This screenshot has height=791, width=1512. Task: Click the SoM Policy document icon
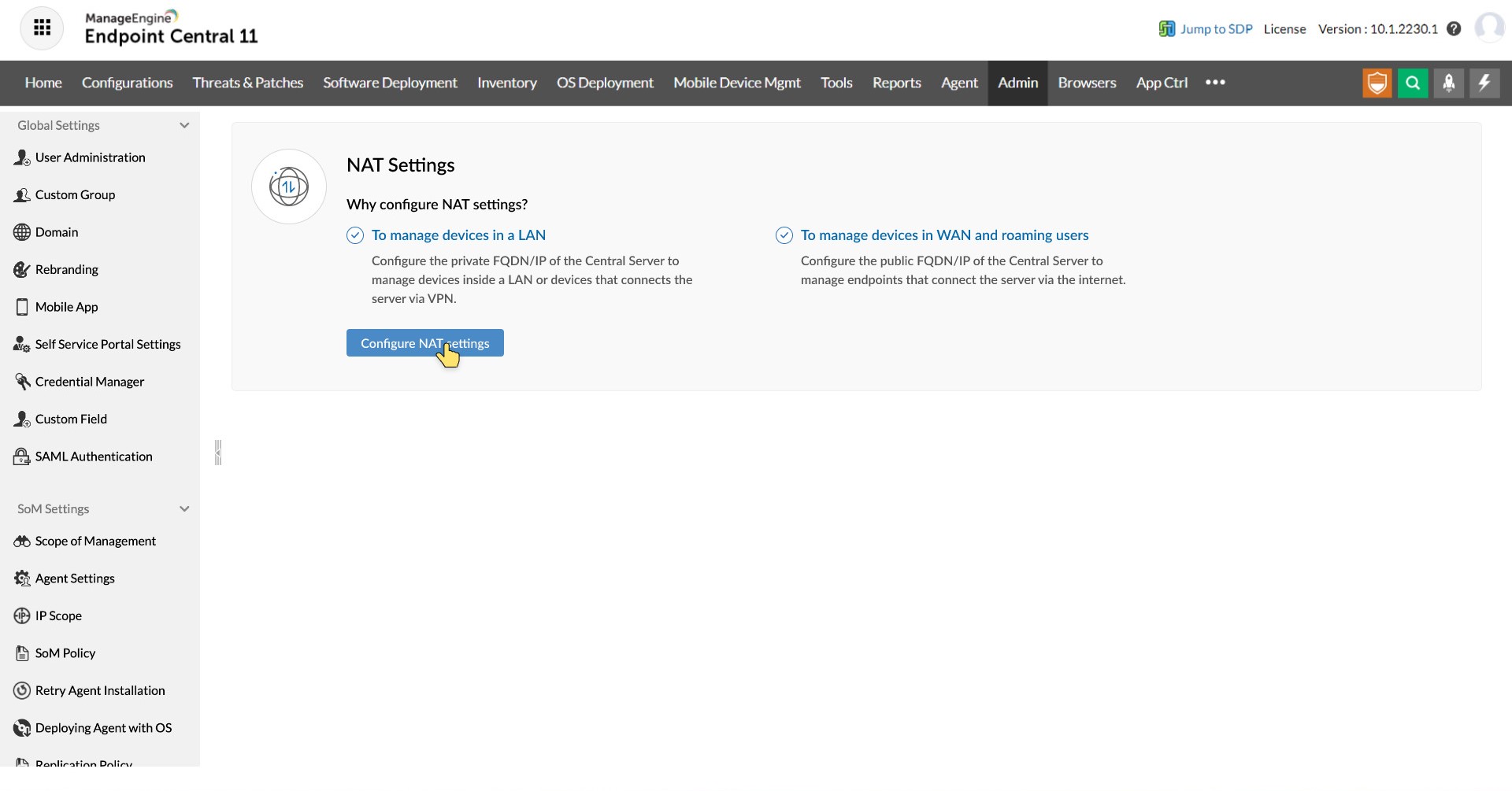(x=22, y=653)
